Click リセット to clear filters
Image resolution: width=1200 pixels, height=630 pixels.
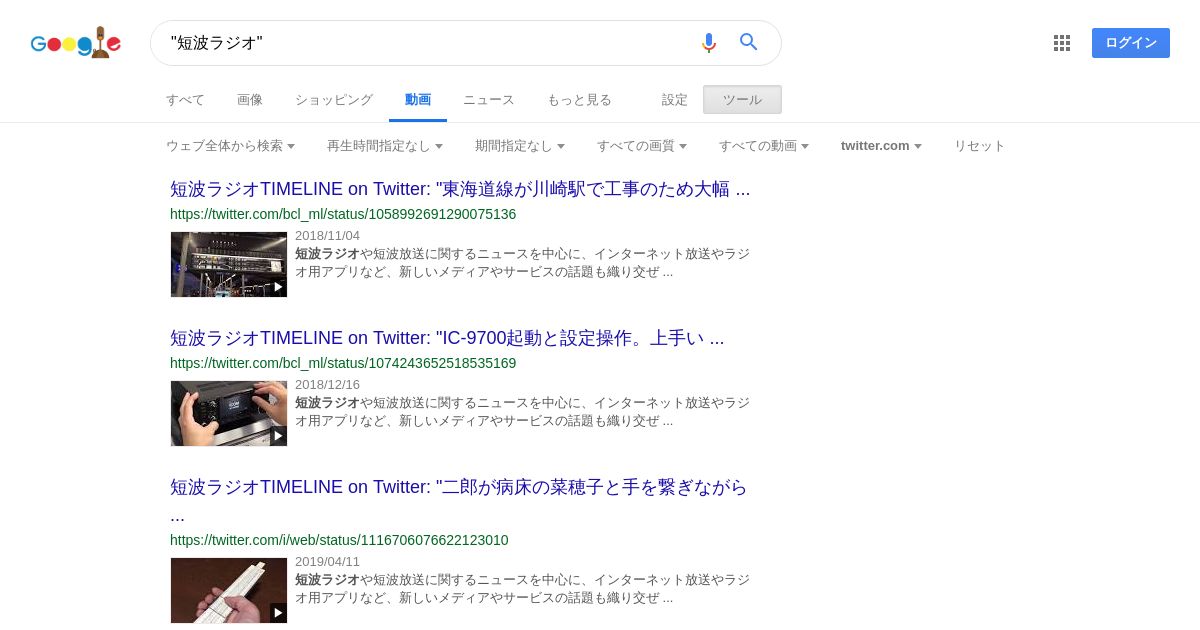coord(979,146)
